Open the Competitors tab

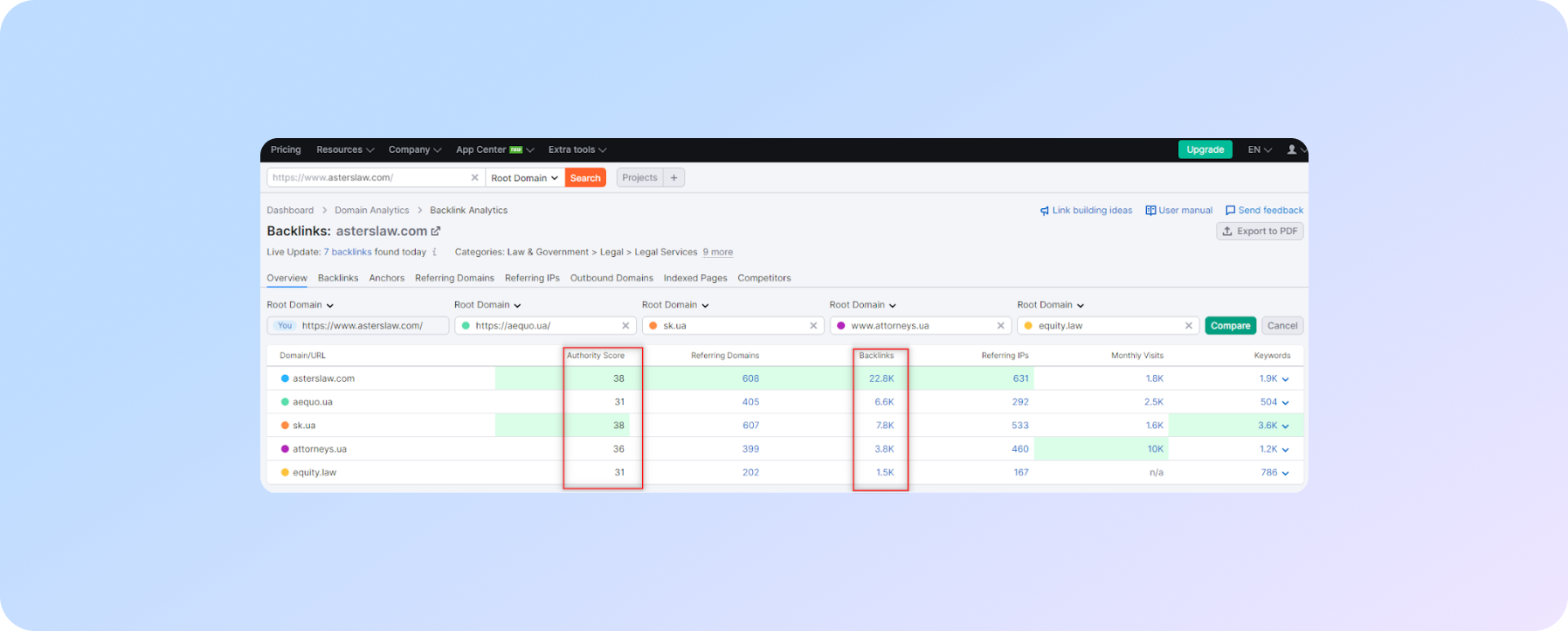click(763, 278)
